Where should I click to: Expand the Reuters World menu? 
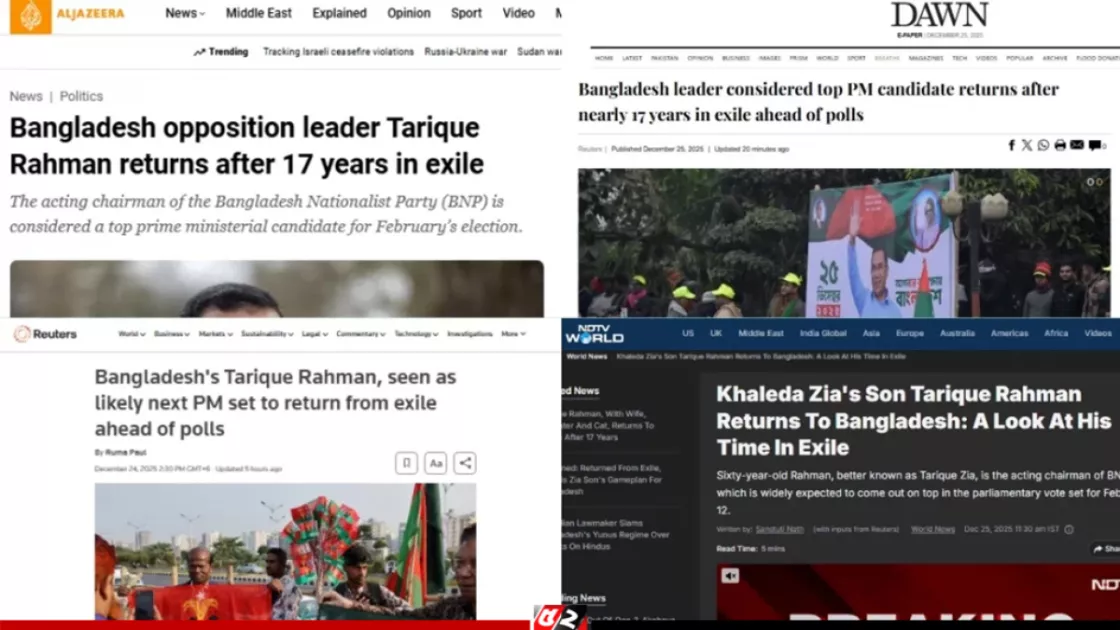tap(131, 334)
